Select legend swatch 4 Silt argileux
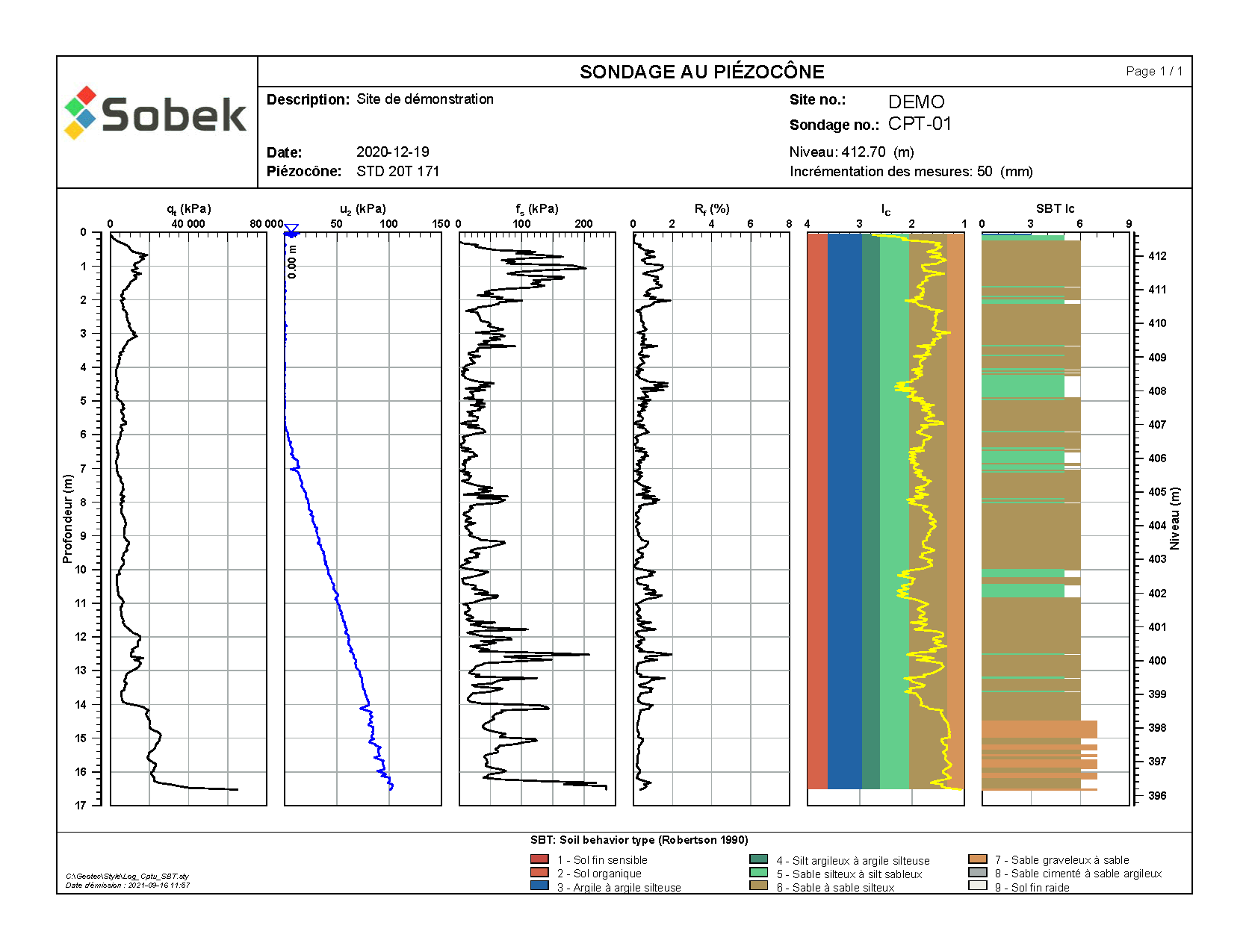 coord(758,859)
